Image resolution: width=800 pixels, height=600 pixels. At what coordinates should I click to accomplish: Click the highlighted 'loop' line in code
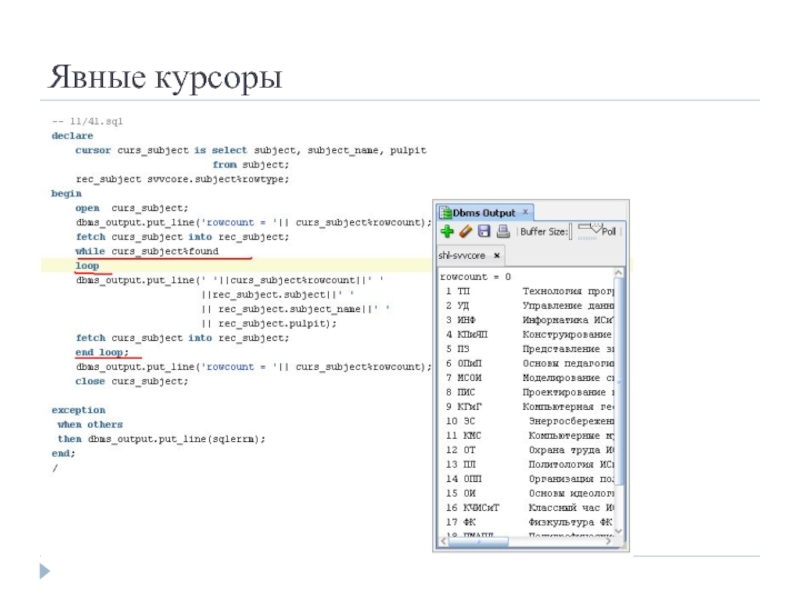87,266
